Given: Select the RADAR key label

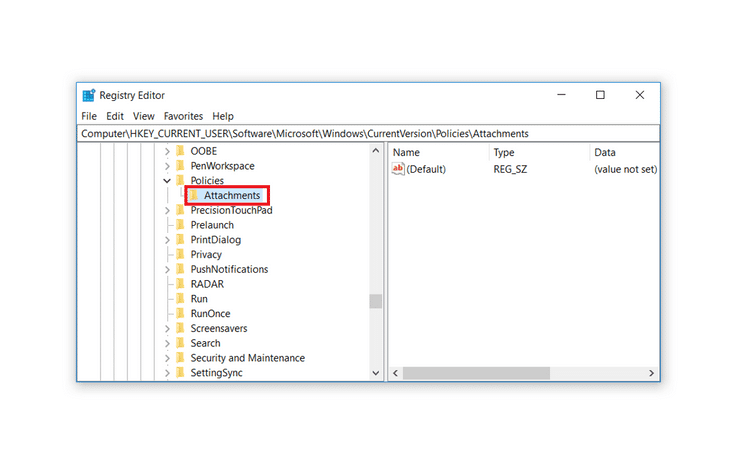Looking at the screenshot, I should point(207,284).
